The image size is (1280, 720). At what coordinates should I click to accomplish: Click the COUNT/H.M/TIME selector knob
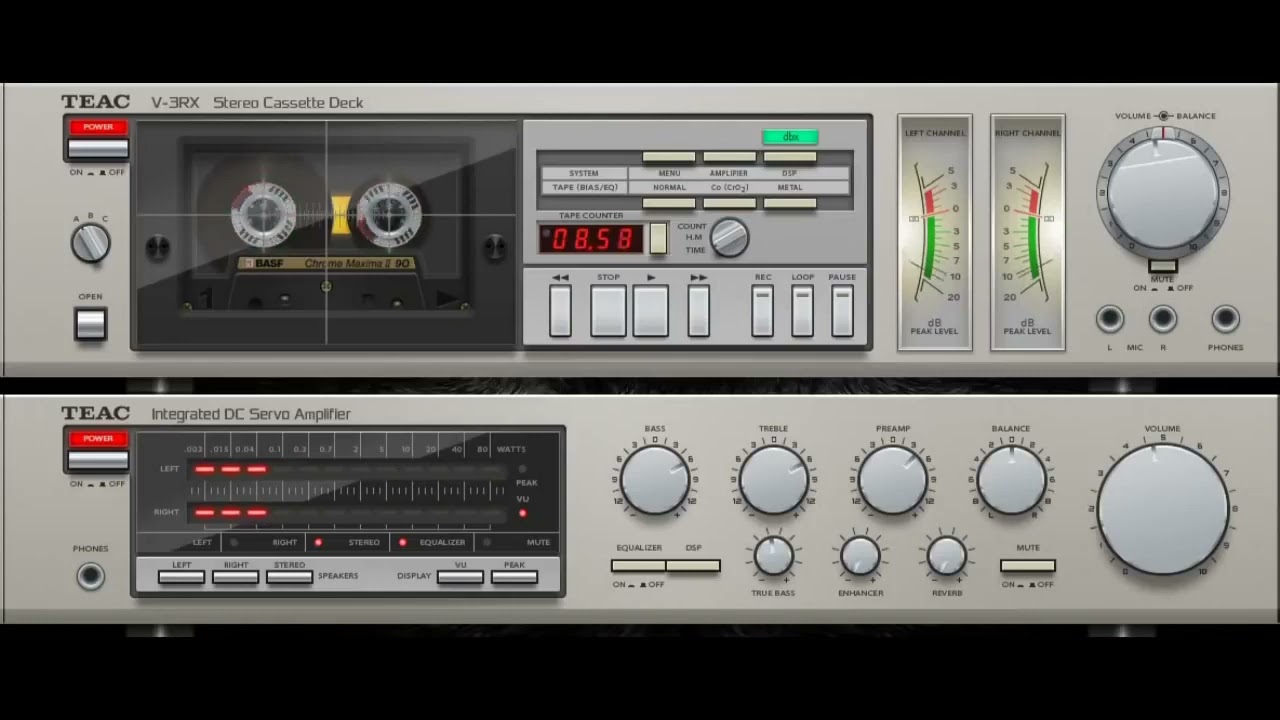(729, 237)
